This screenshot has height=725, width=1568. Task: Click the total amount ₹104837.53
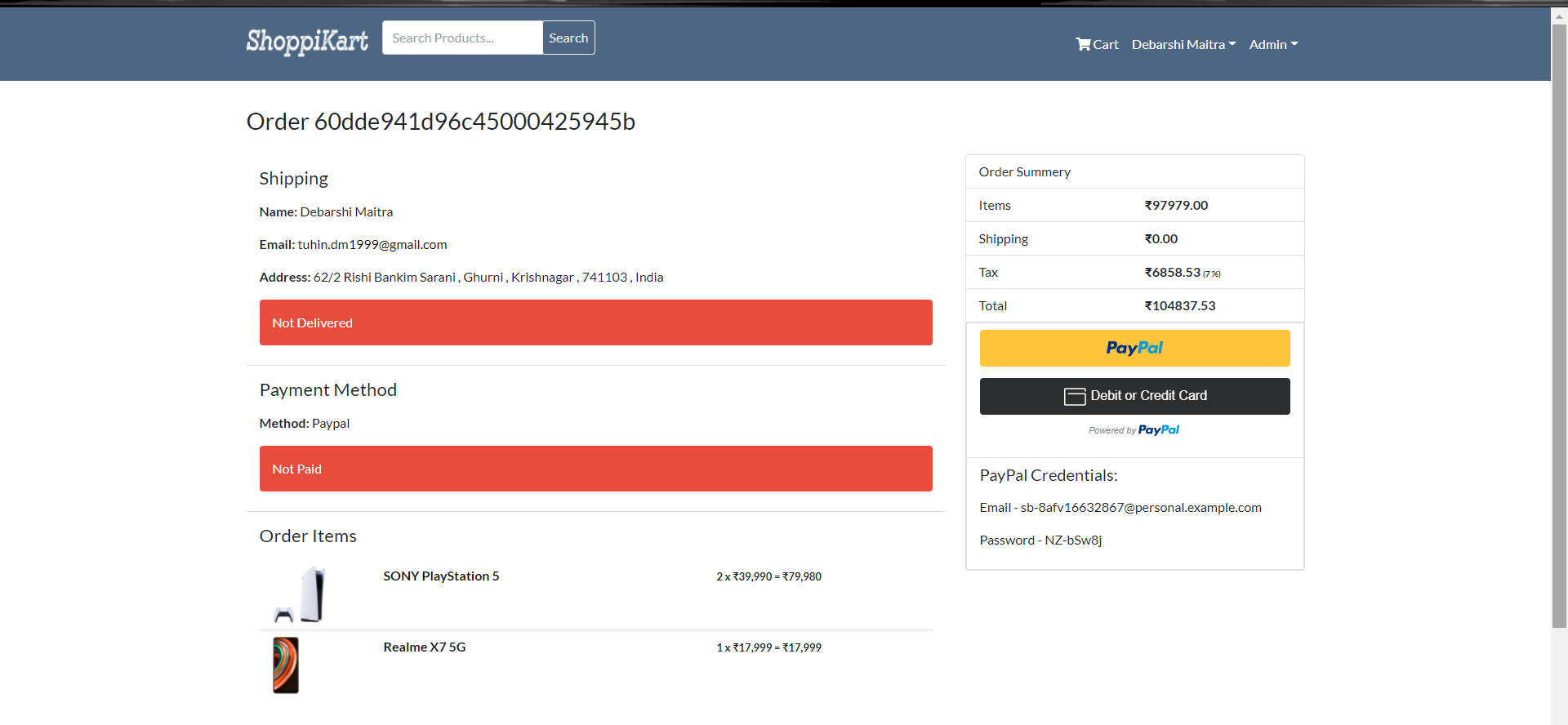(x=1179, y=305)
